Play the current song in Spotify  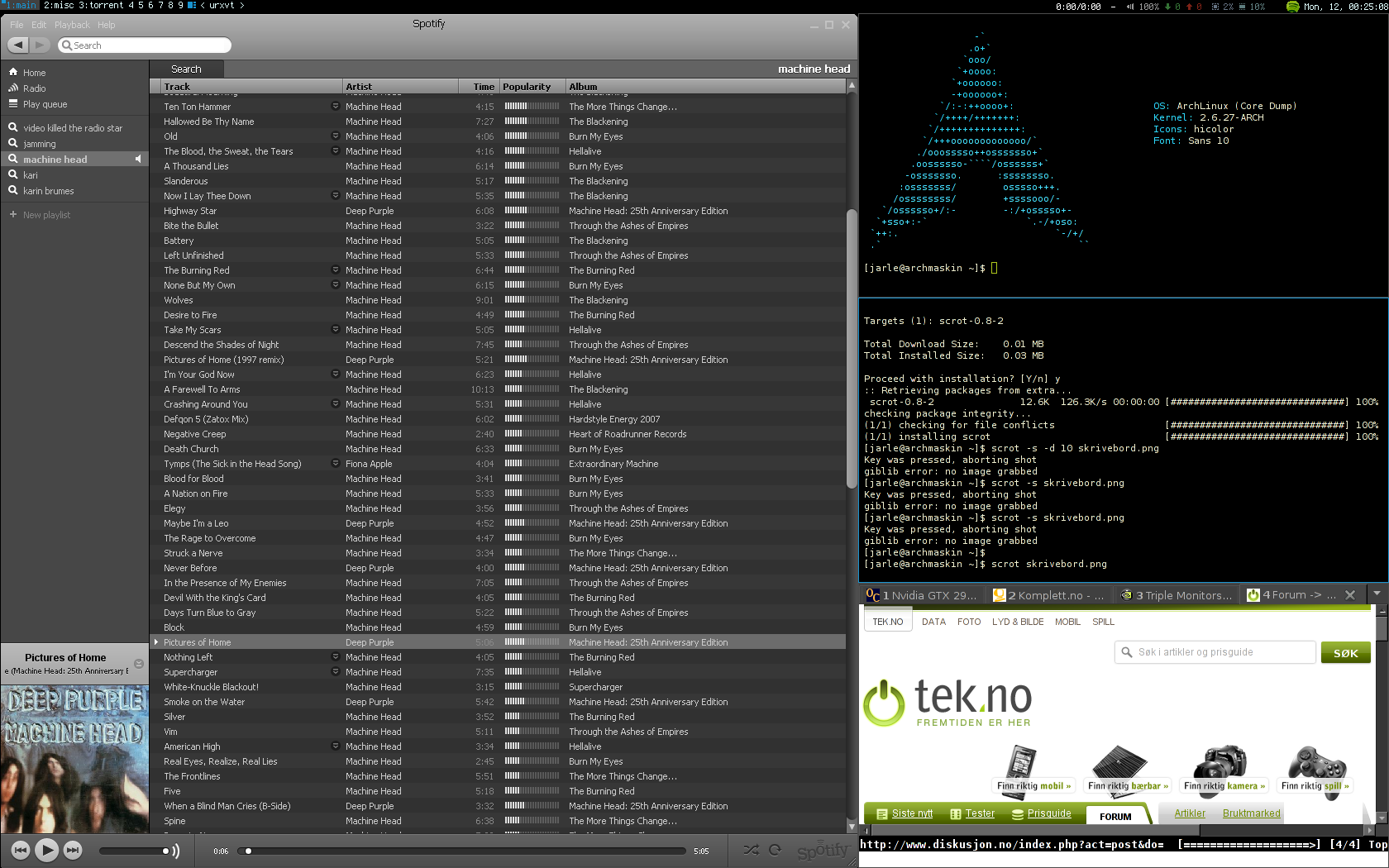[x=46, y=849]
